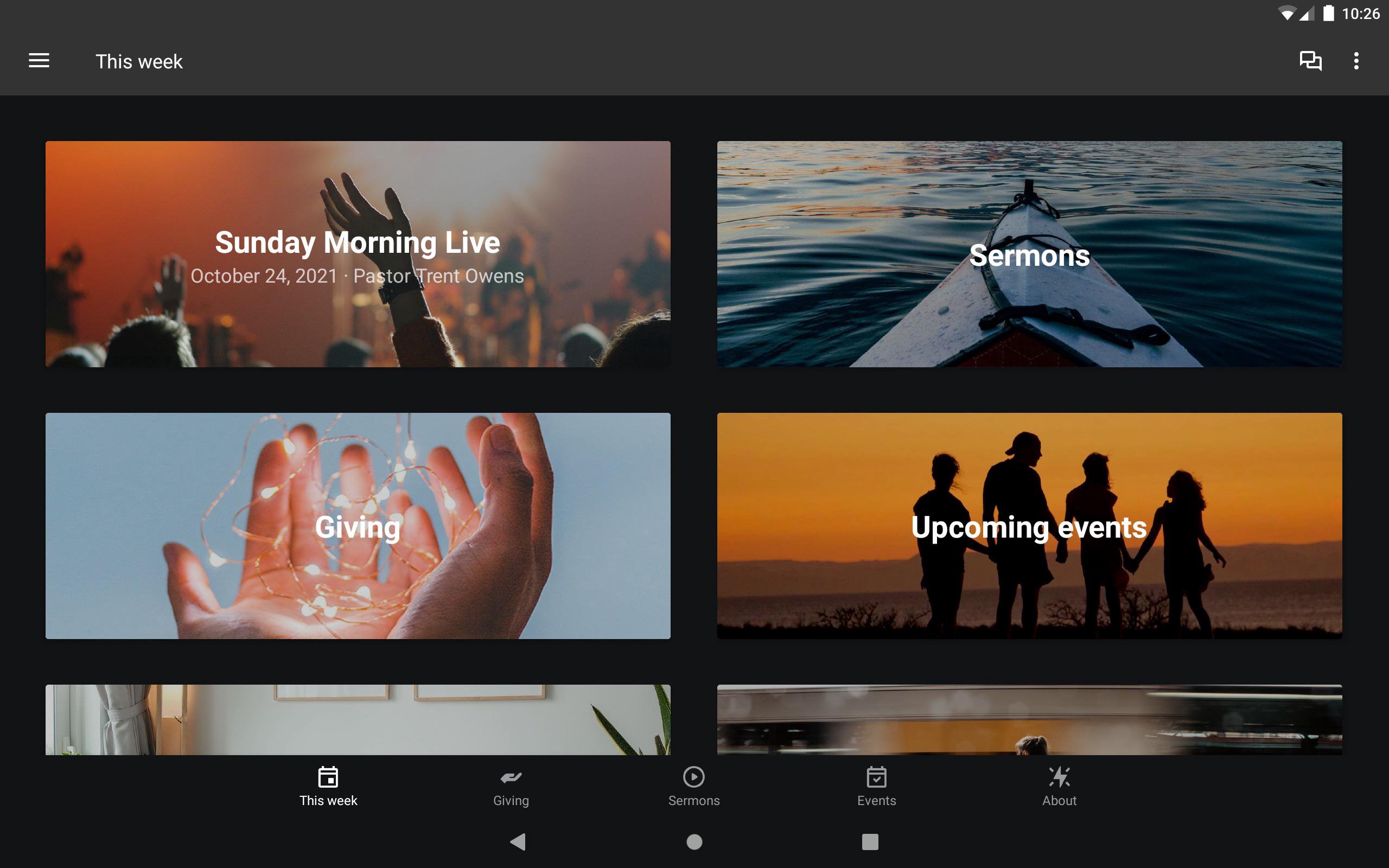Screen dimensions: 1389x868
Task: Tap the This week calendar icon
Action: coord(328,777)
